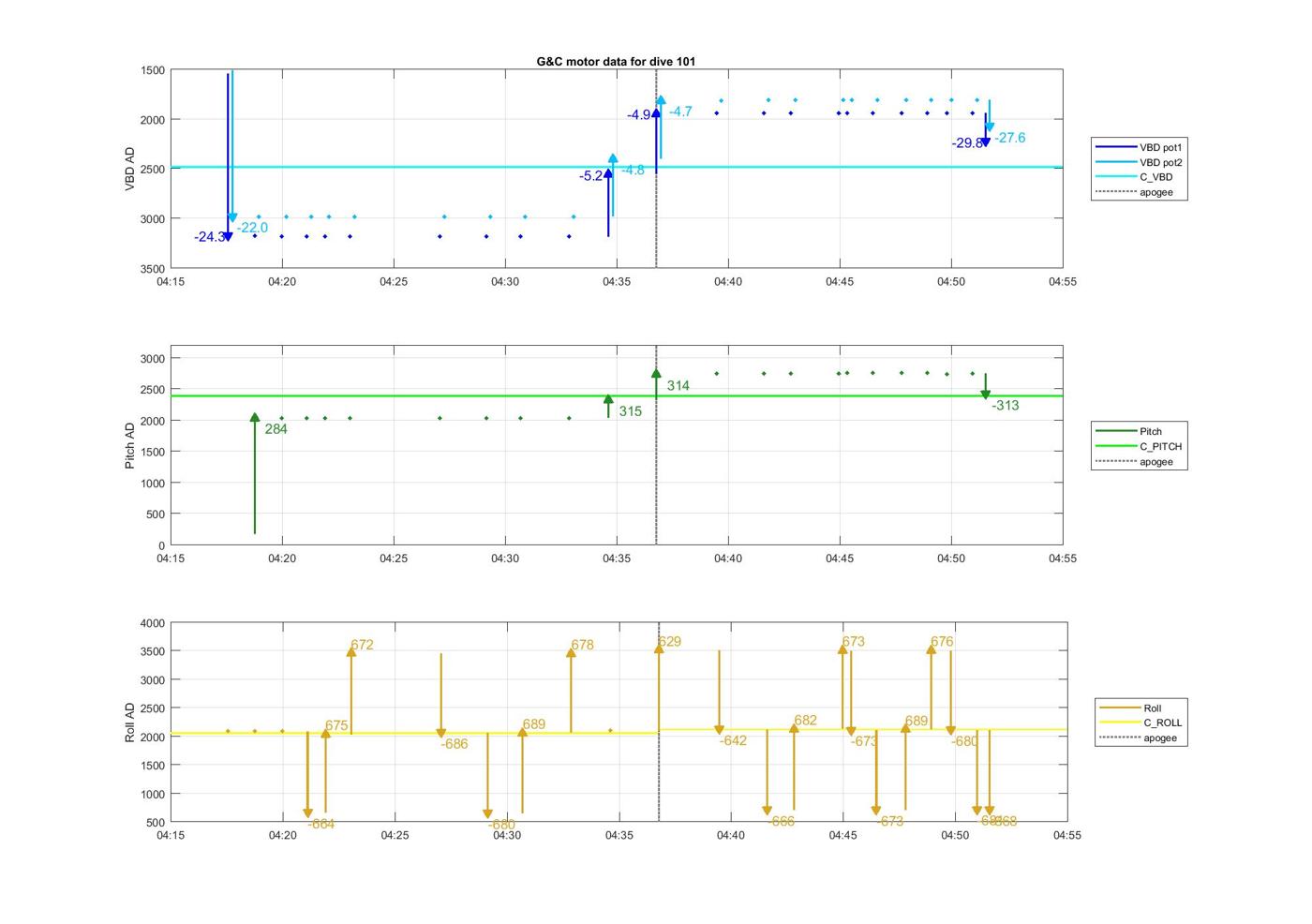
Task: Click the 'Roll AD' y-axis label
Action: [x=130, y=722]
